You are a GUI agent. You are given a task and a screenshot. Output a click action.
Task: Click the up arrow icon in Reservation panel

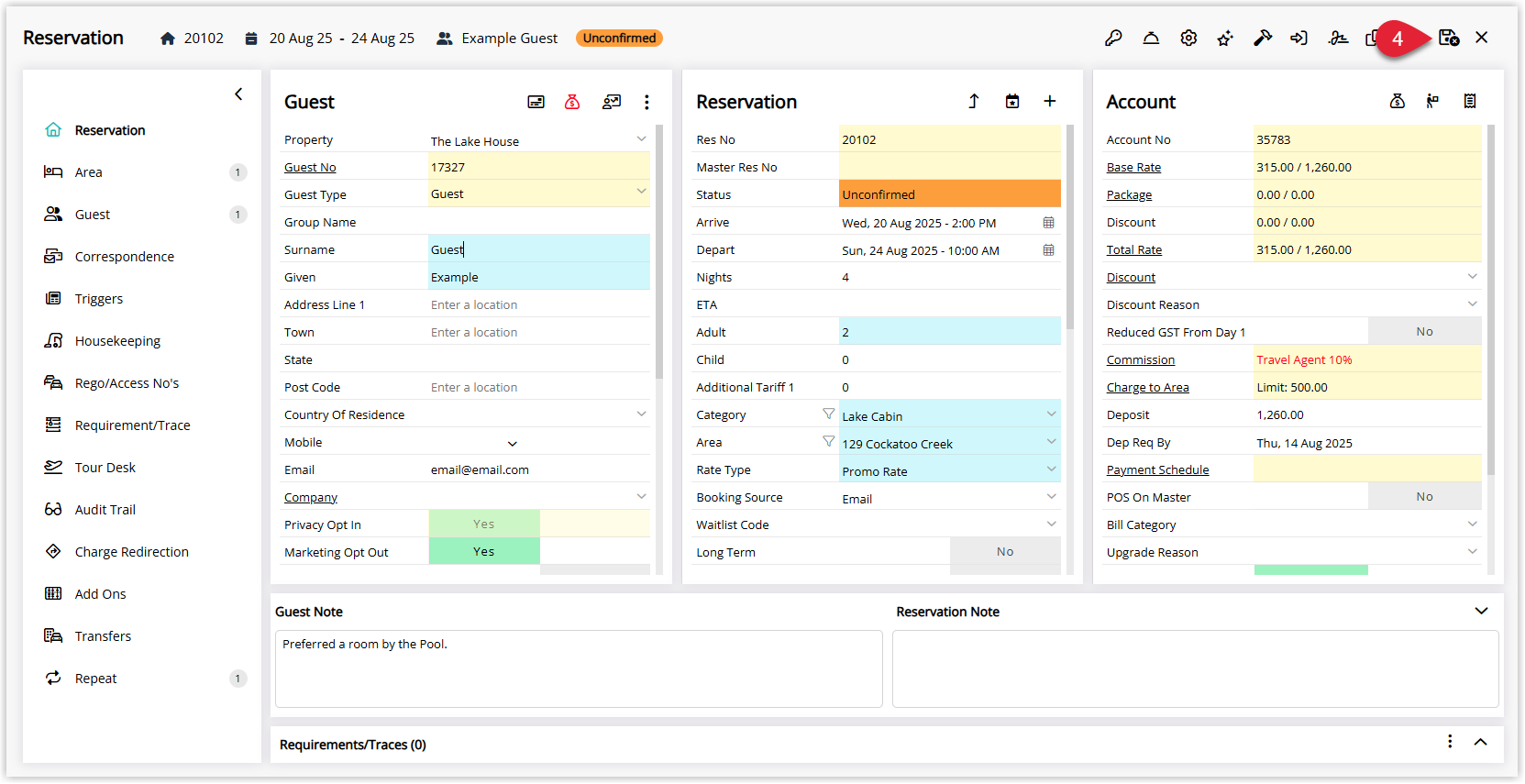pyautogui.click(x=974, y=101)
